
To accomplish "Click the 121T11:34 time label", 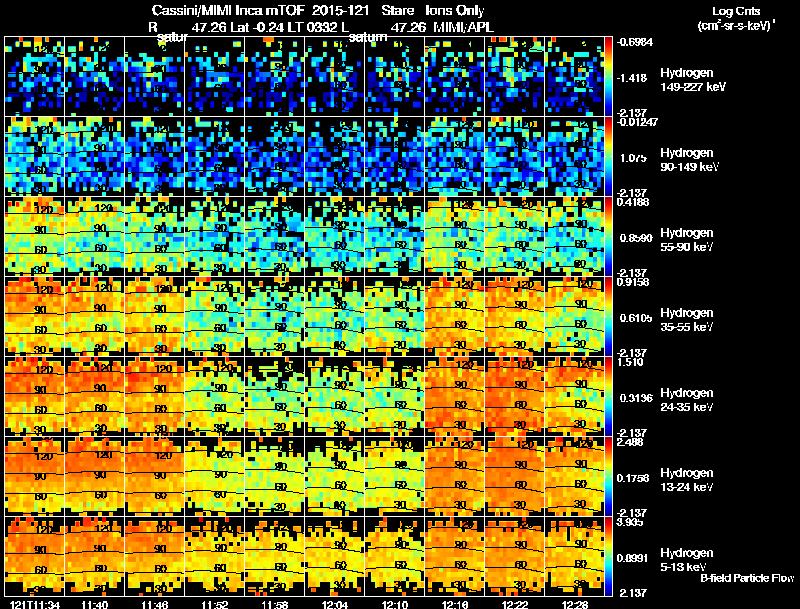I will [x=35, y=604].
